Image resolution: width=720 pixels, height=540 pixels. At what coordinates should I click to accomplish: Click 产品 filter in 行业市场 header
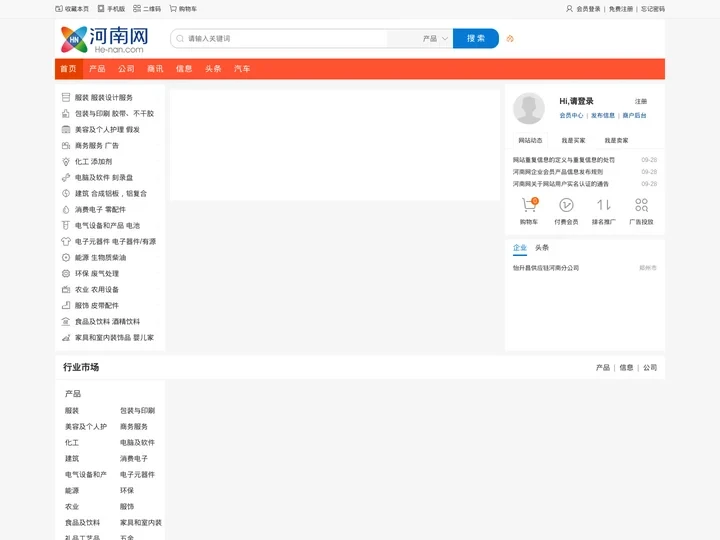[x=603, y=367]
